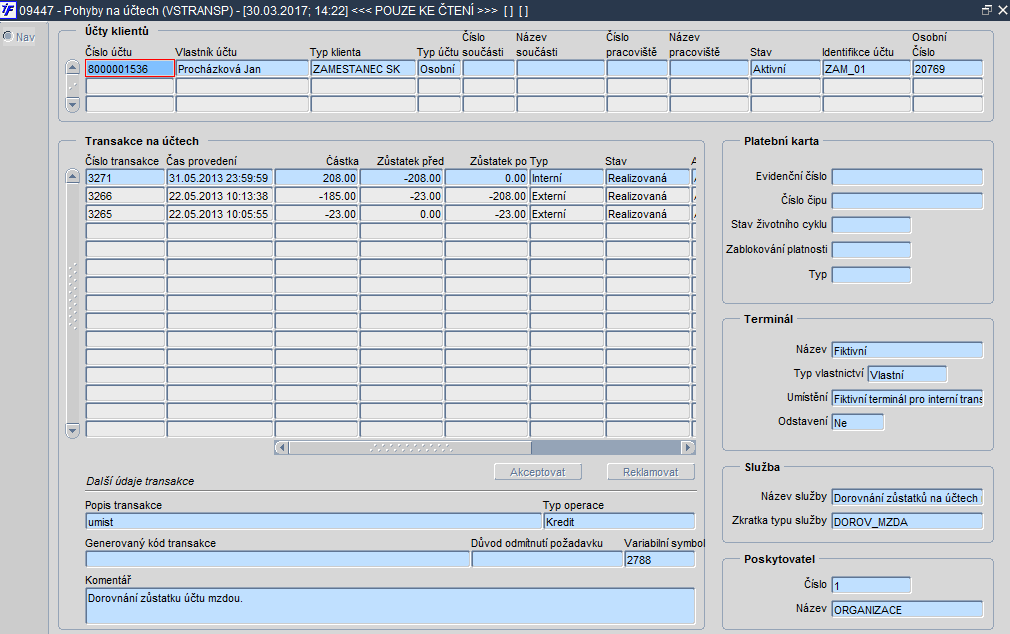This screenshot has height=634, width=1010.
Task: Click the Komentář text area
Action: tap(390, 605)
